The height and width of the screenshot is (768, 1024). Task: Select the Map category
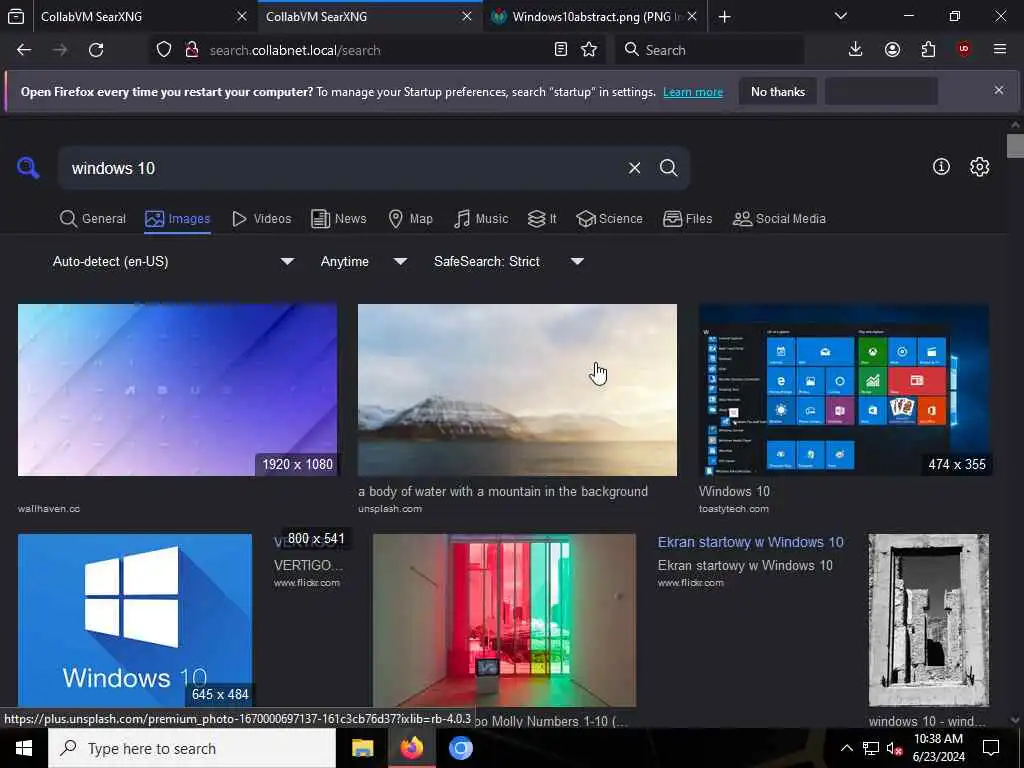click(410, 219)
